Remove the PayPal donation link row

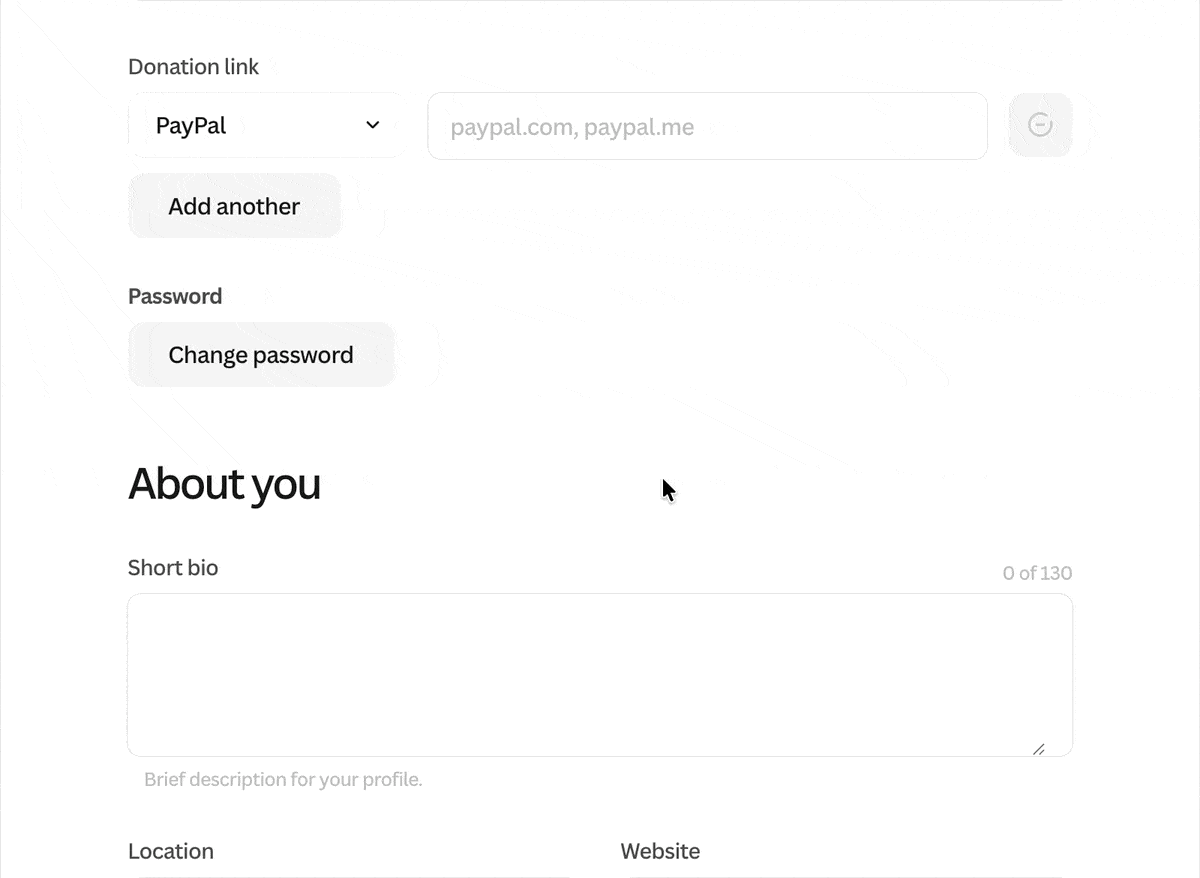tap(1040, 125)
